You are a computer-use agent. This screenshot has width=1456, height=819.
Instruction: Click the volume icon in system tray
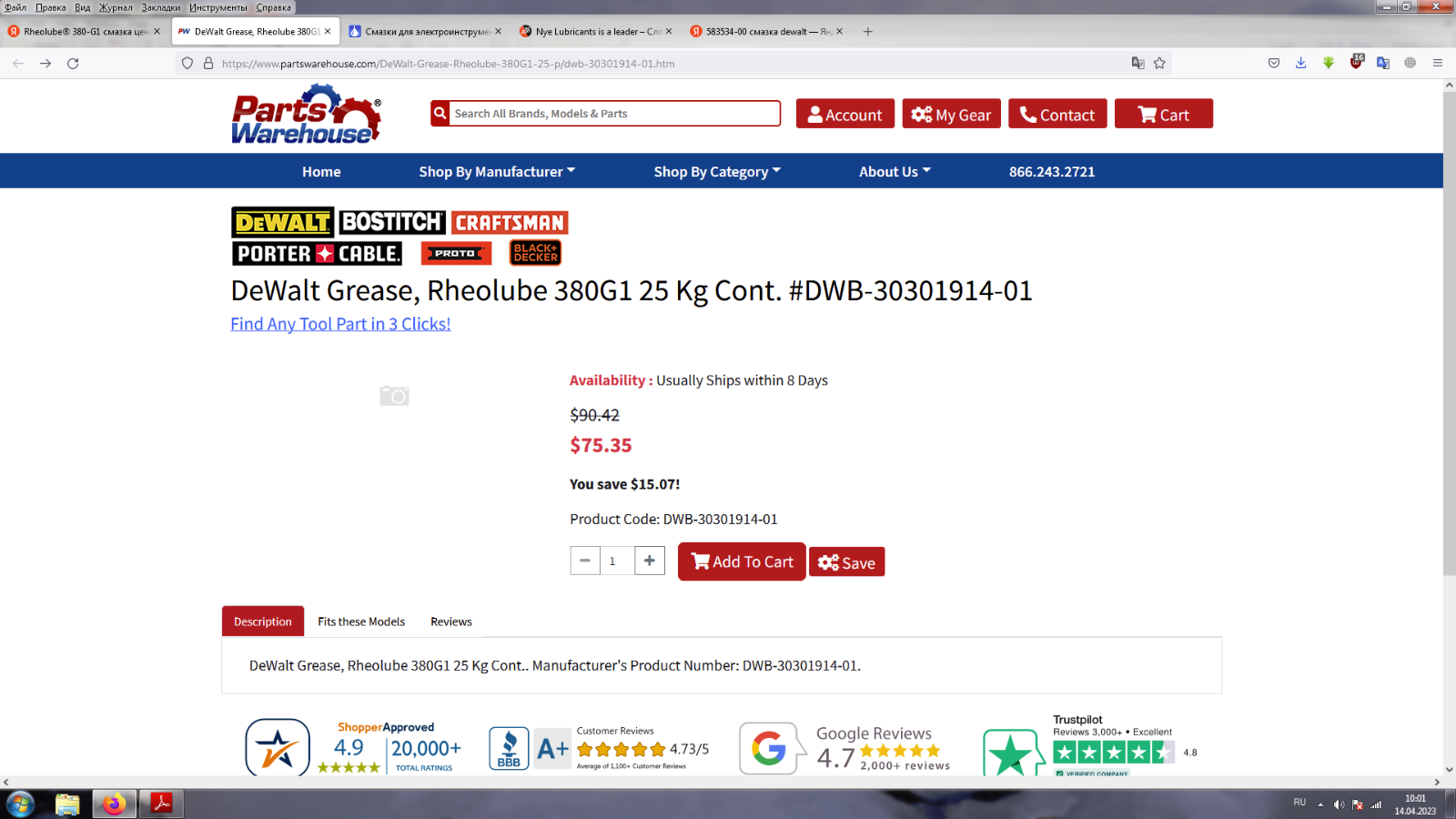[1339, 804]
